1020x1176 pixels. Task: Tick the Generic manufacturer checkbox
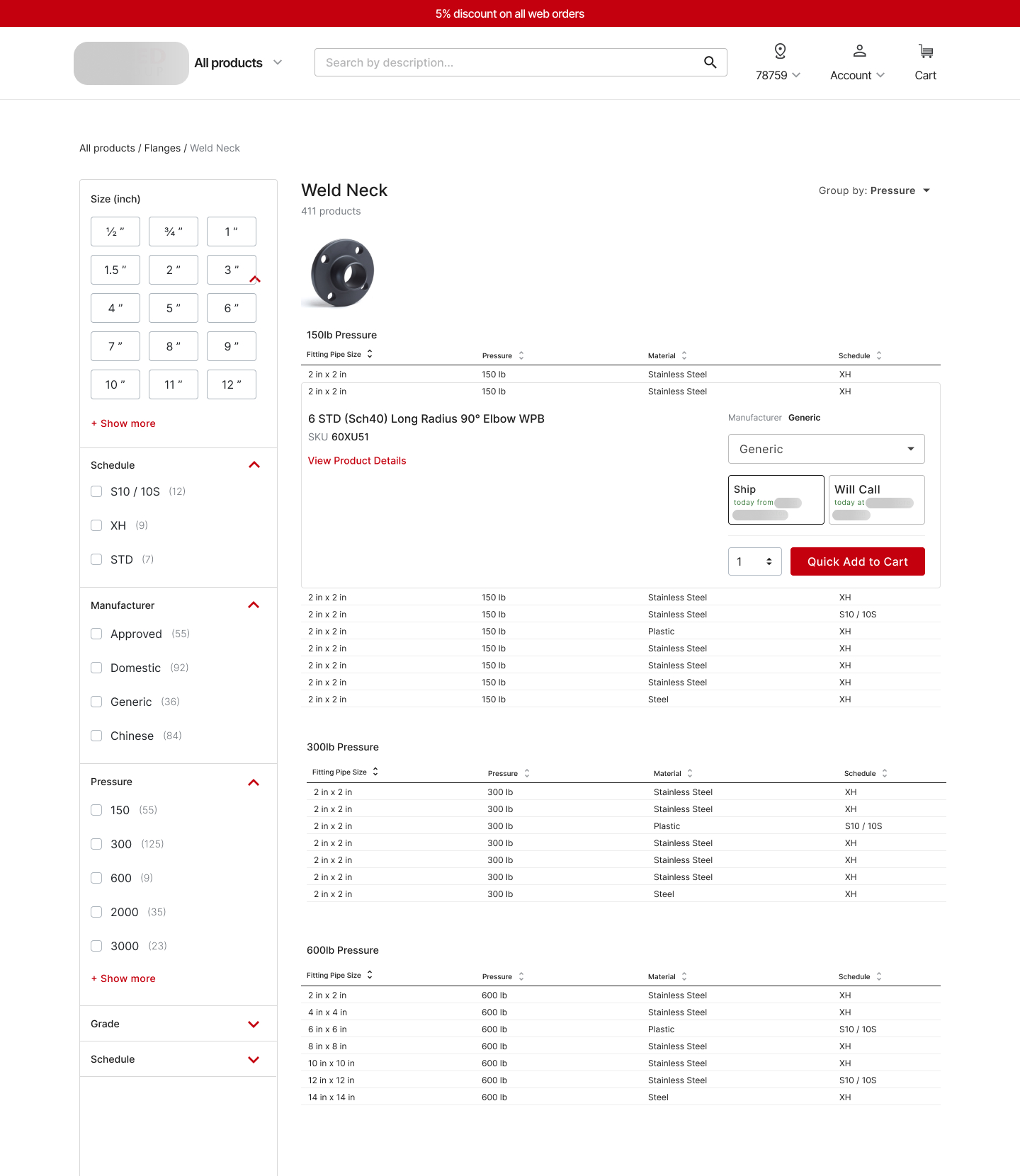[x=96, y=702]
